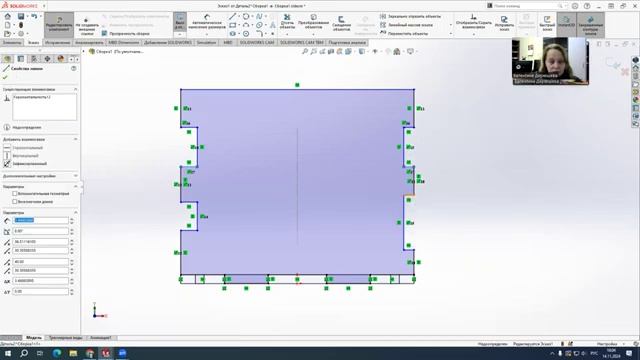Click the command search box
640x360 pixels.
[525, 6]
